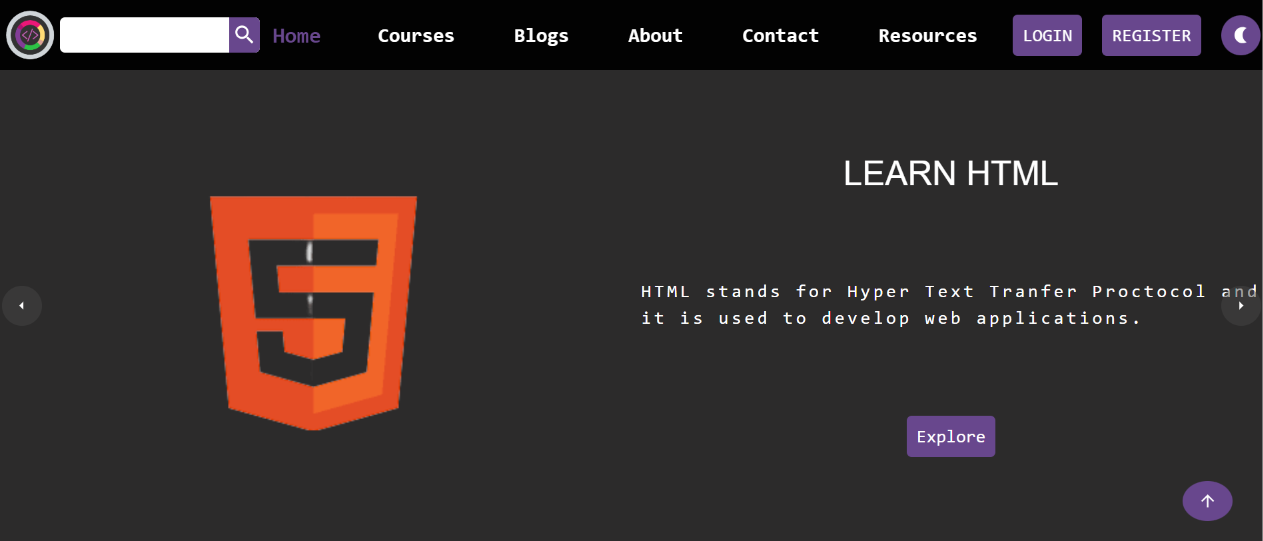This screenshot has width=1263, height=541.
Task: Click the scroll-to-top arrow button
Action: pyautogui.click(x=1207, y=501)
